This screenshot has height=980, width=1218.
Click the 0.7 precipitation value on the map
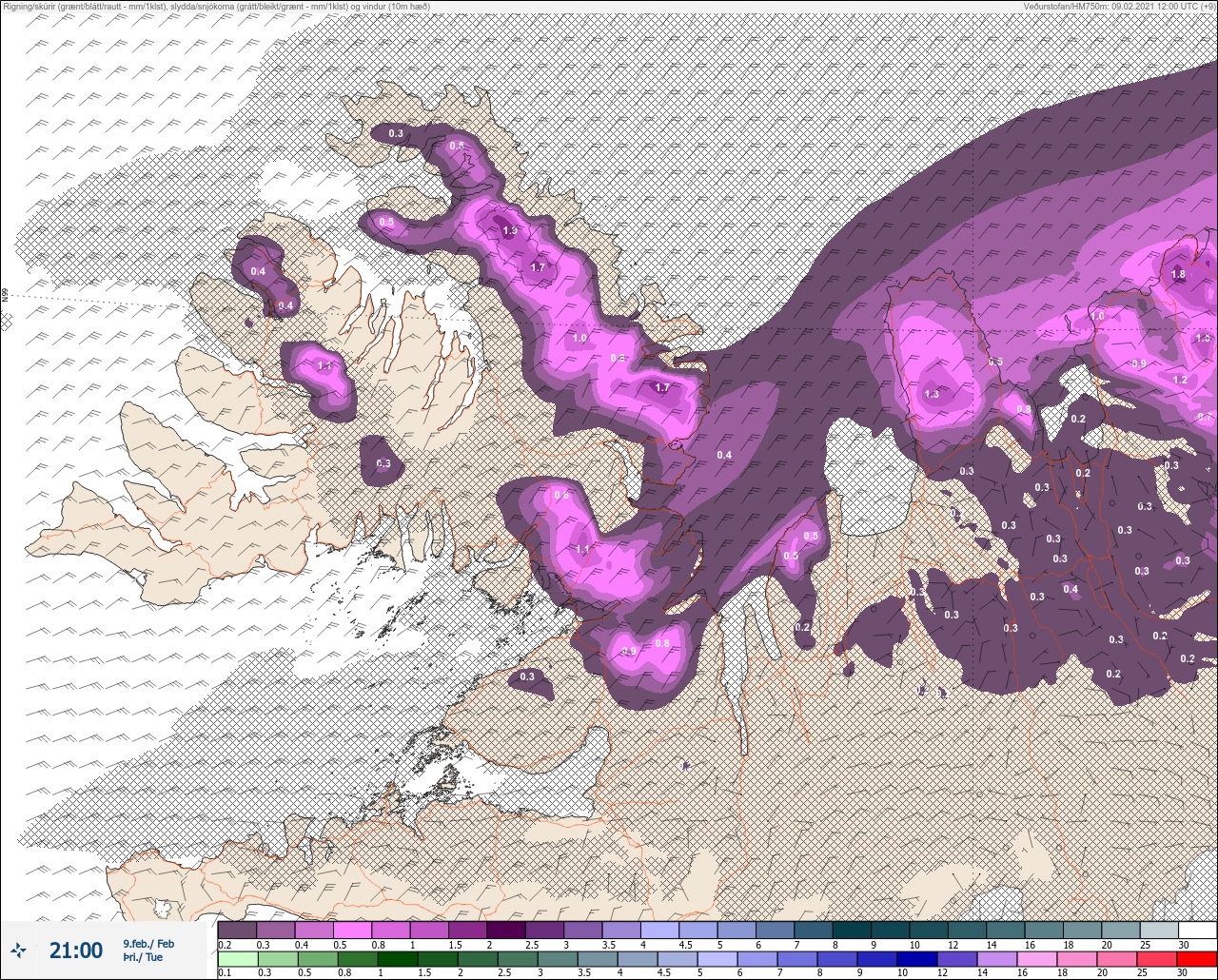click(1204, 417)
